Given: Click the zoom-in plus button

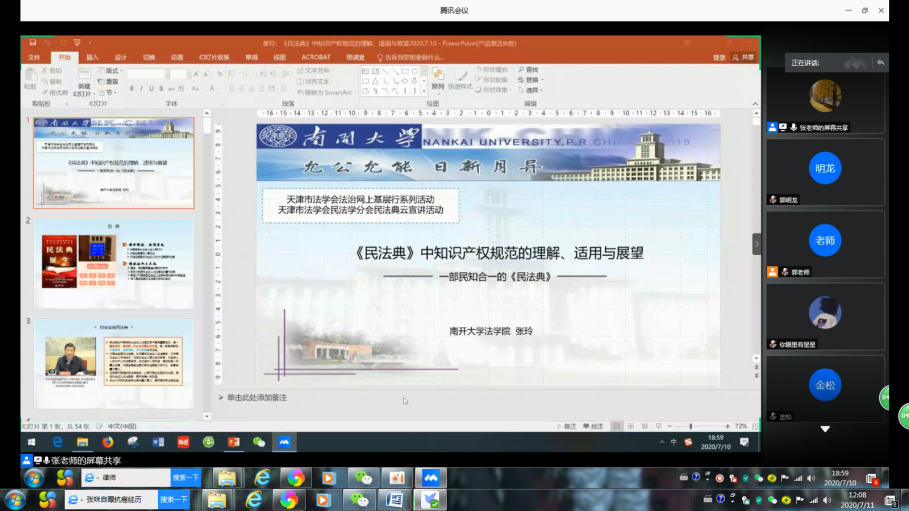Looking at the screenshot, I should pyautogui.click(x=727, y=426).
